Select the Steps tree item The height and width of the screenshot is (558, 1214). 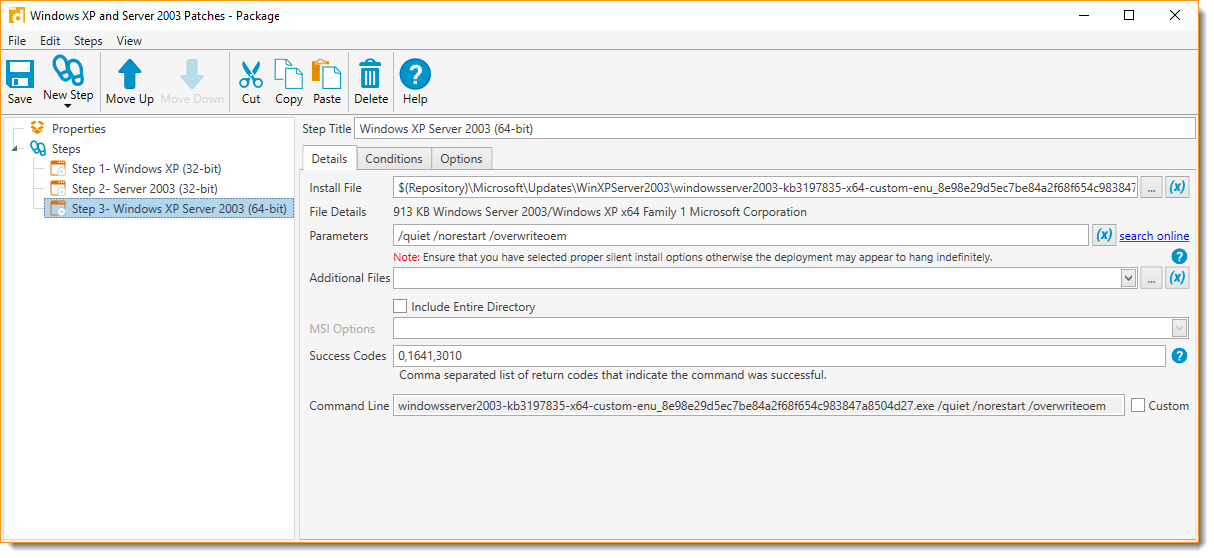pyautogui.click(x=66, y=149)
